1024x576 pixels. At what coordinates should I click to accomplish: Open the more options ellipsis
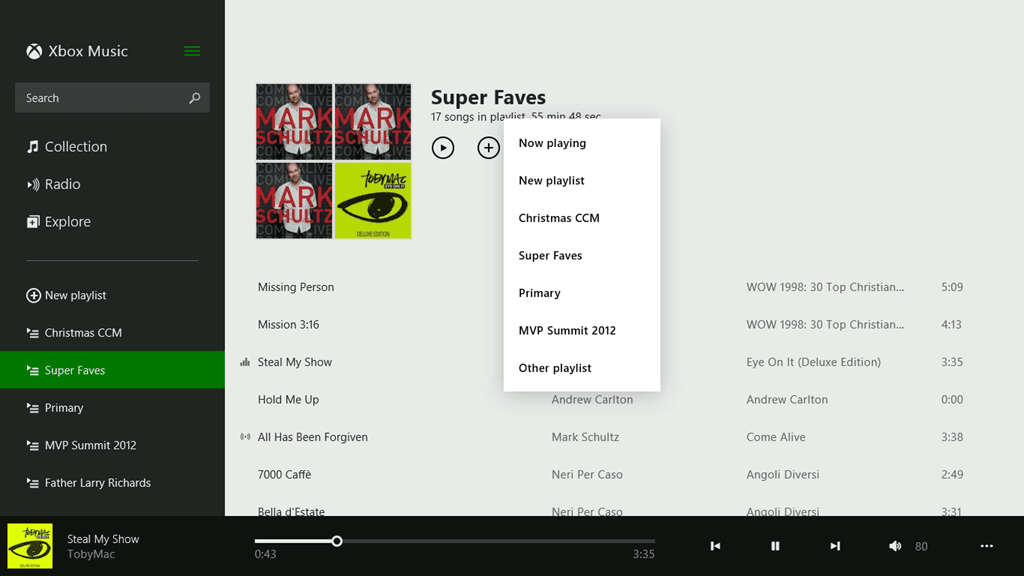(987, 546)
